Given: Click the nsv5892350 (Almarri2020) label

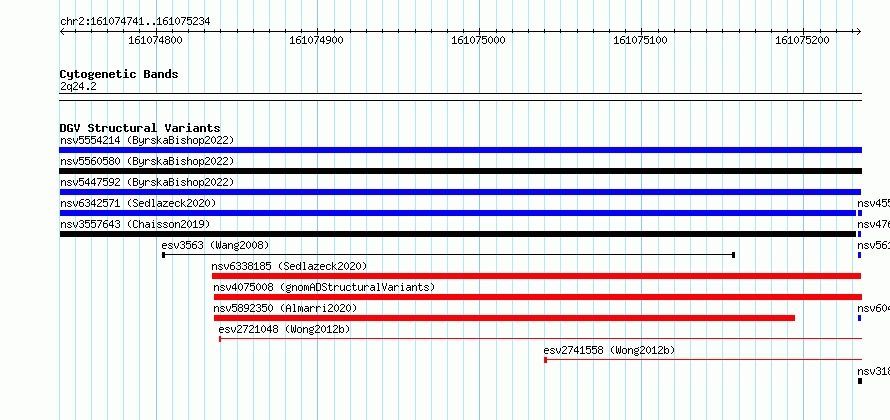Looking at the screenshot, I should [x=286, y=308].
